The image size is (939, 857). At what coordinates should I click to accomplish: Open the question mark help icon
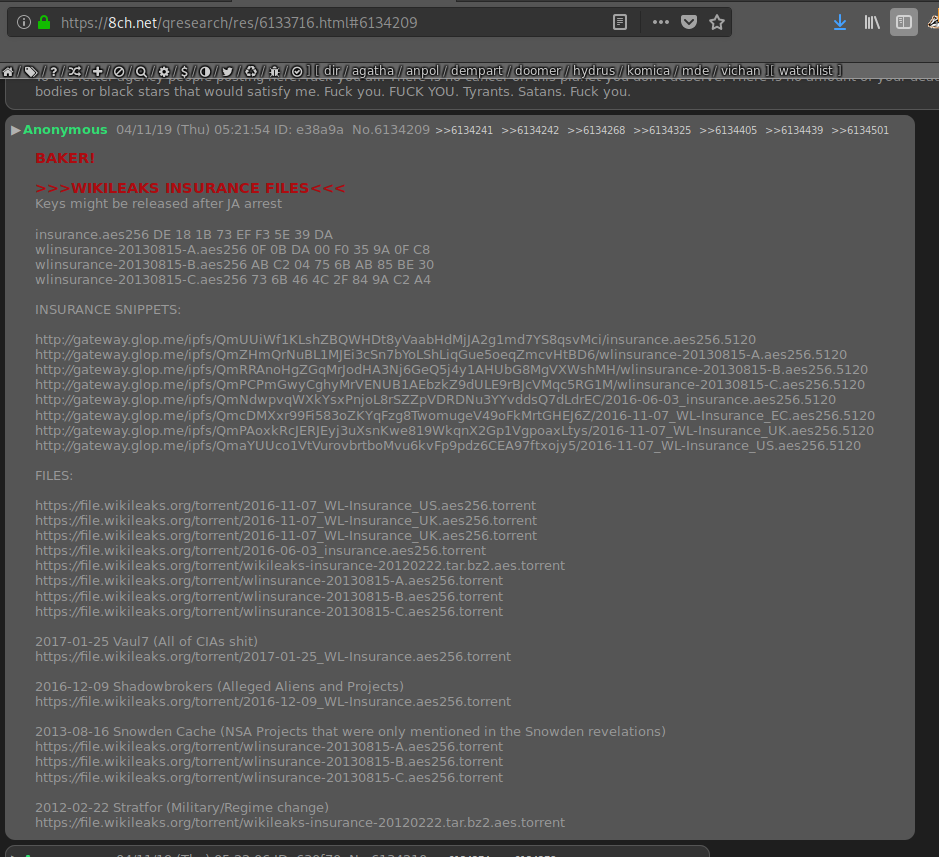click(53, 71)
